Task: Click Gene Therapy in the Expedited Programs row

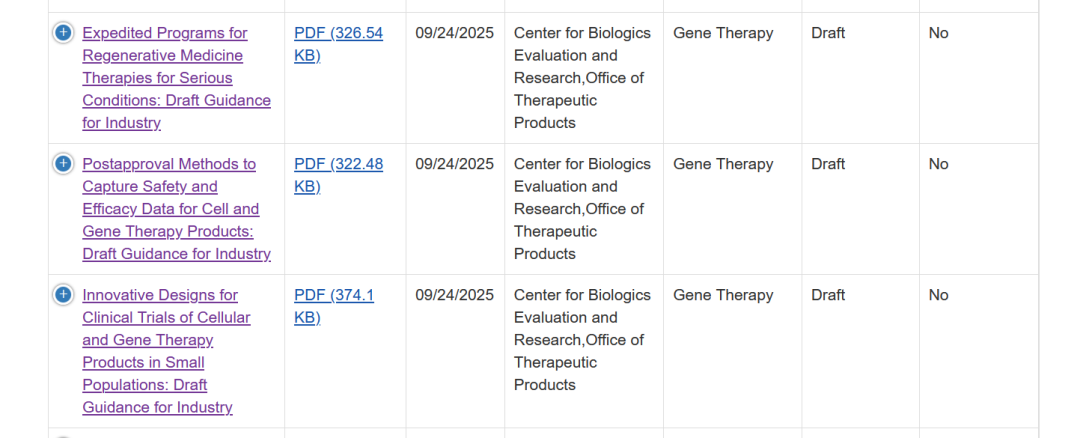Action: (723, 33)
